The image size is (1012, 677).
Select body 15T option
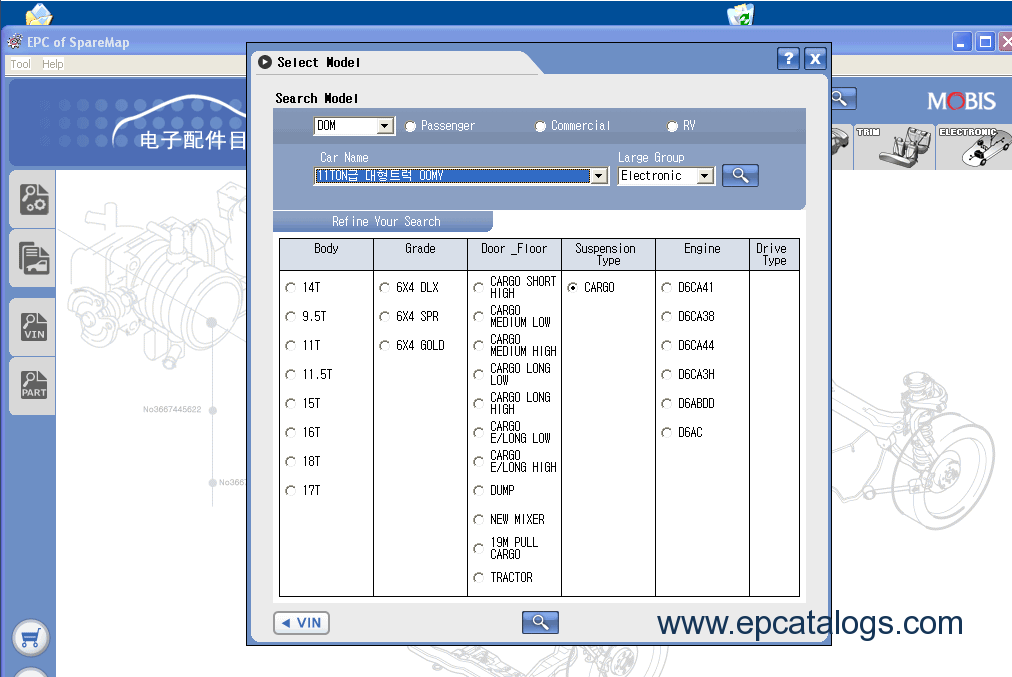coord(290,403)
